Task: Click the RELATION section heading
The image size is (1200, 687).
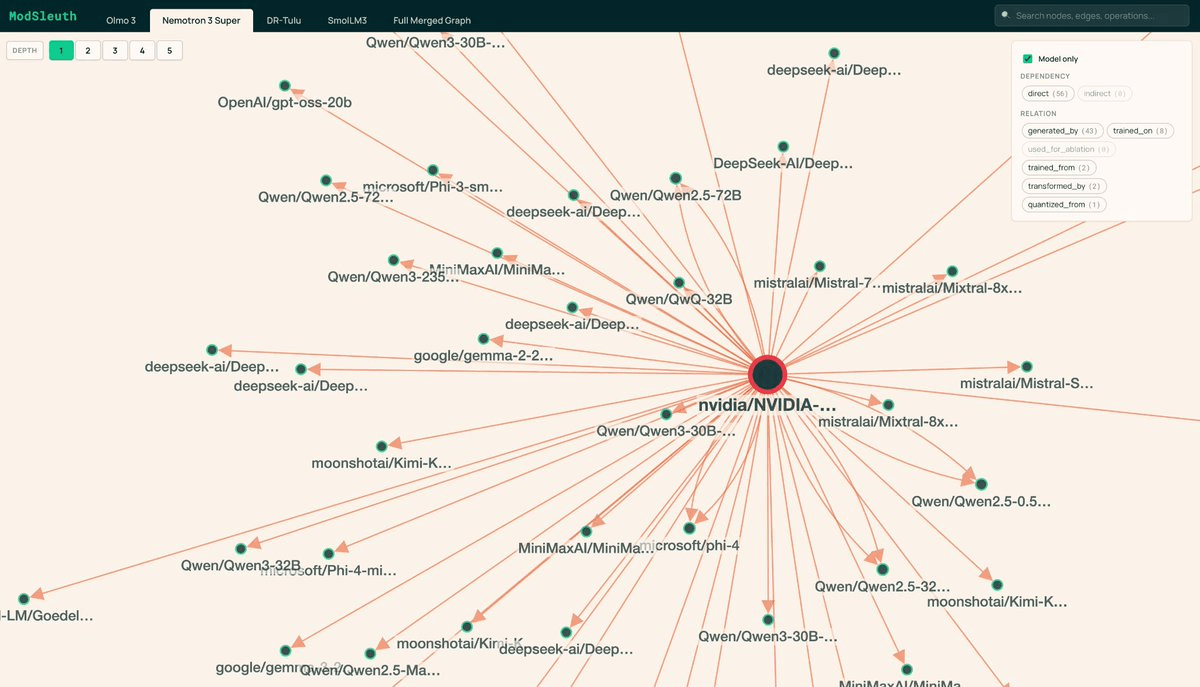Action: 1039,114
